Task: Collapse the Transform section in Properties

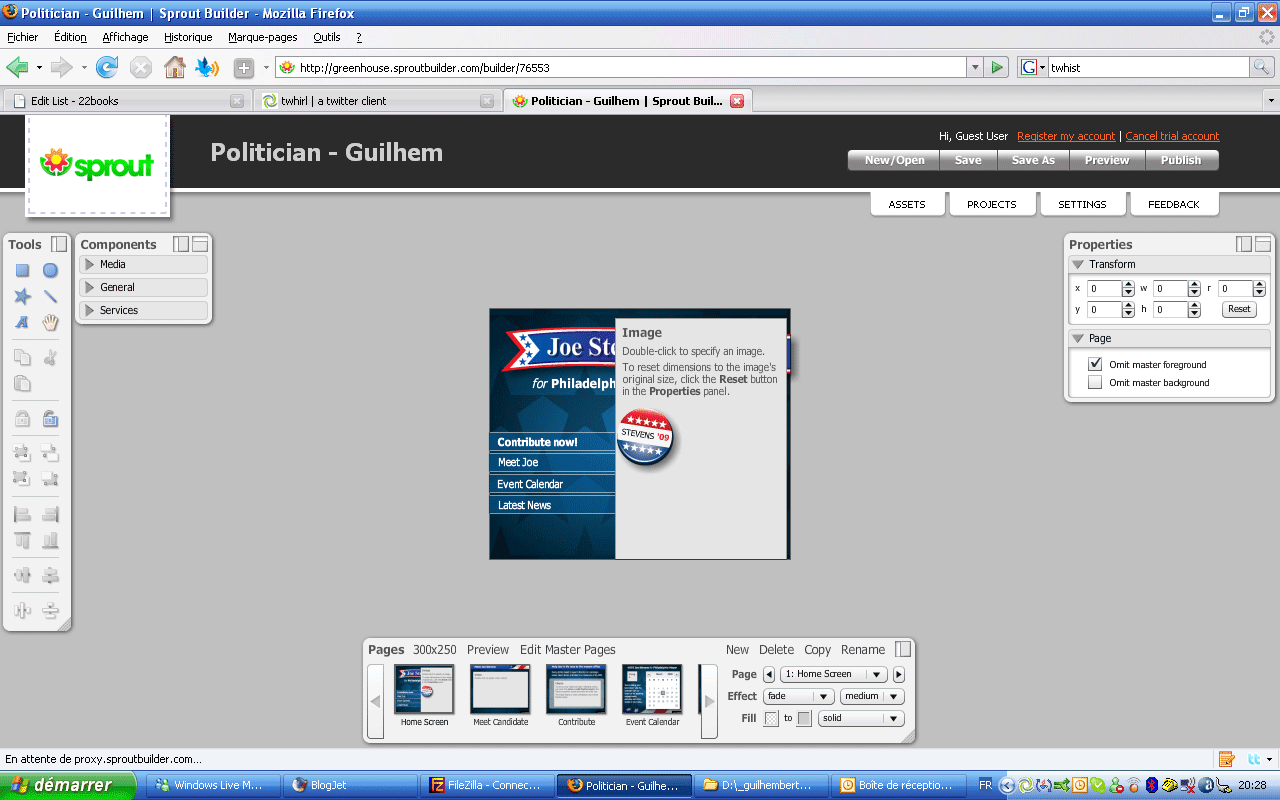Action: (x=1078, y=264)
